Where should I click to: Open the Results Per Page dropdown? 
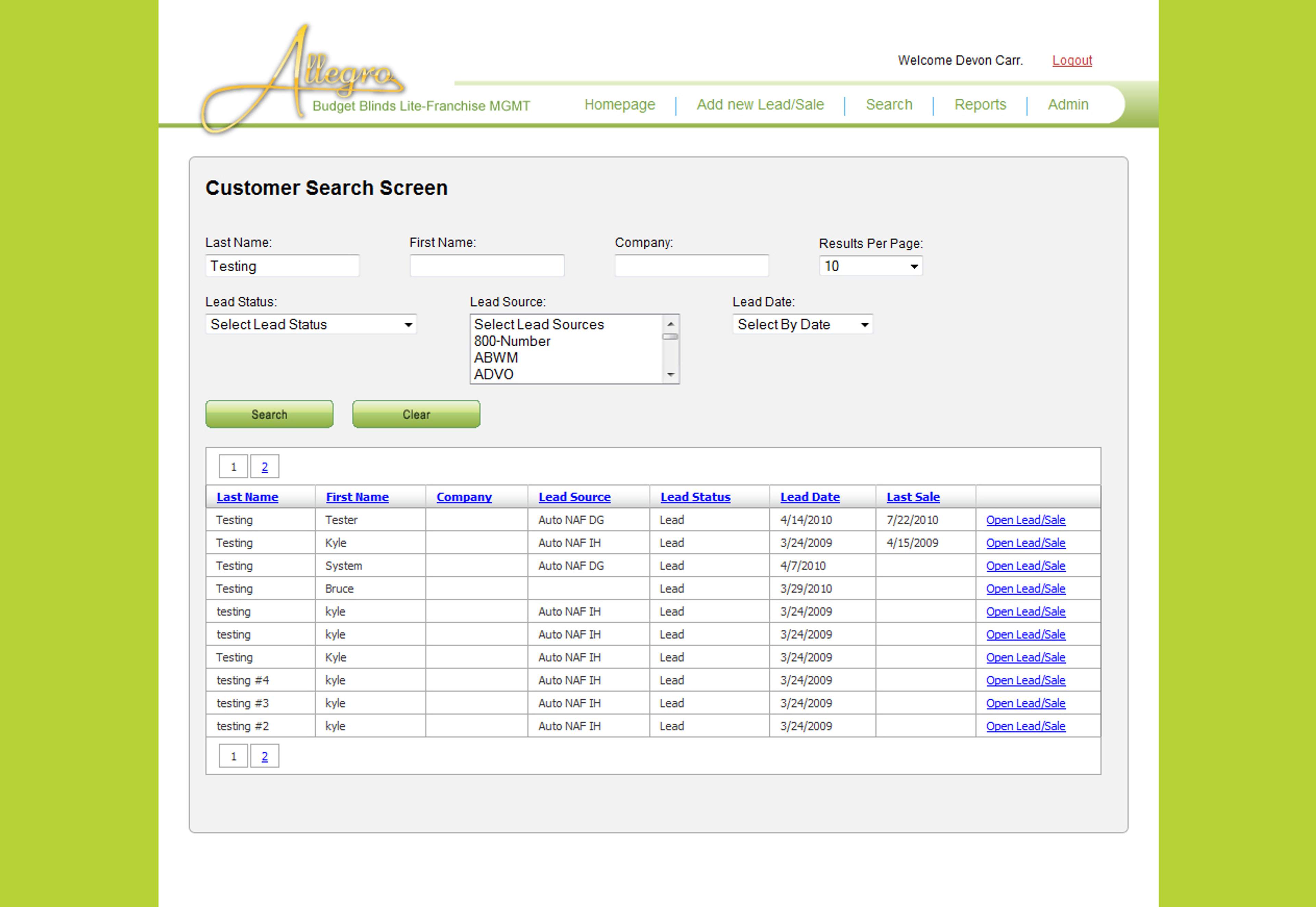[x=871, y=266]
